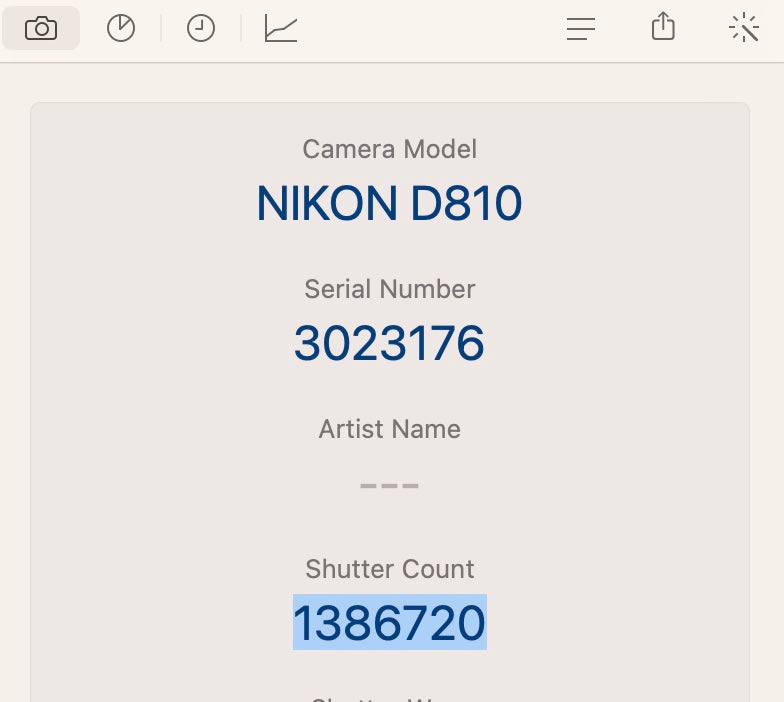Click the Artist Name dashes placeholder
This screenshot has width=784, height=702.
click(x=390, y=486)
